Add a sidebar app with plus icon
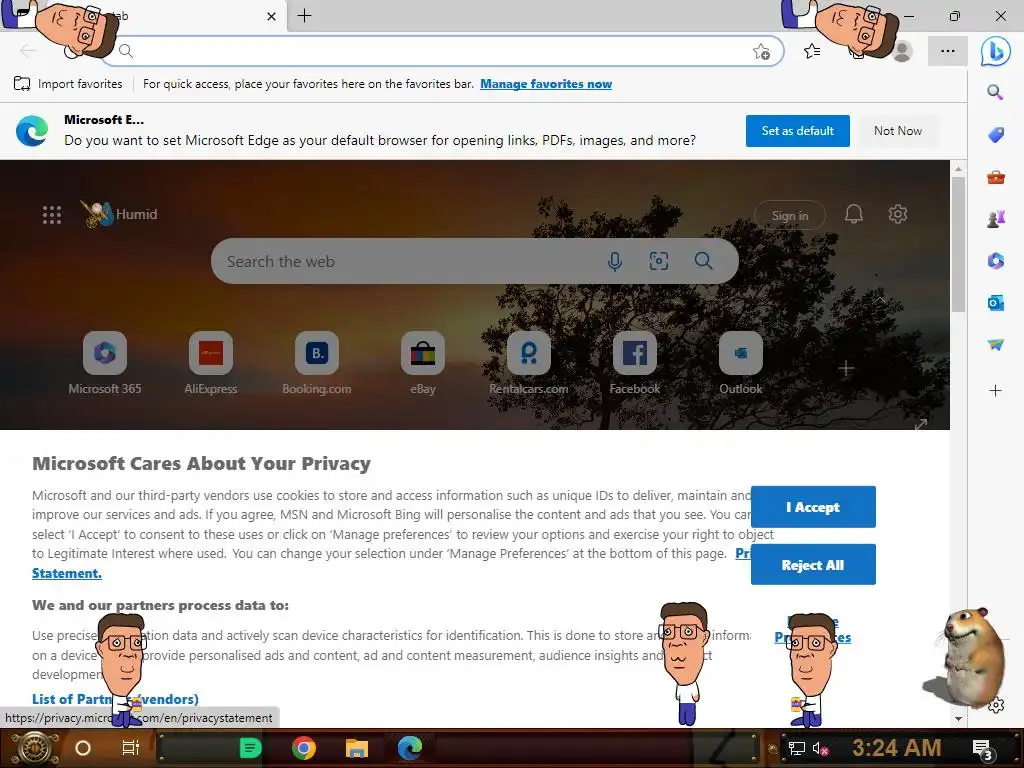The image size is (1024, 768). tap(995, 391)
